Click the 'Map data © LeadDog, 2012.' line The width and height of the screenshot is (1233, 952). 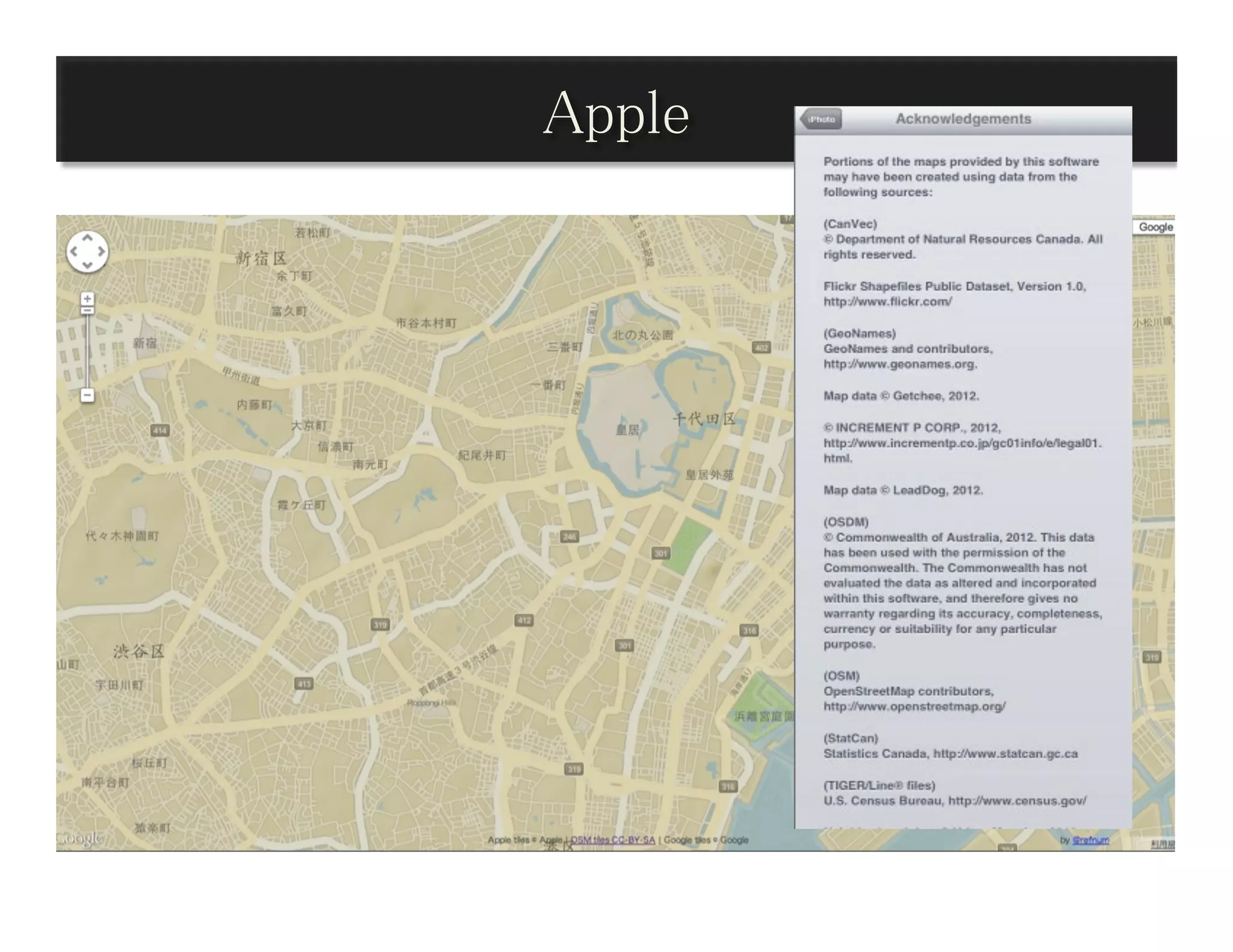coord(903,490)
